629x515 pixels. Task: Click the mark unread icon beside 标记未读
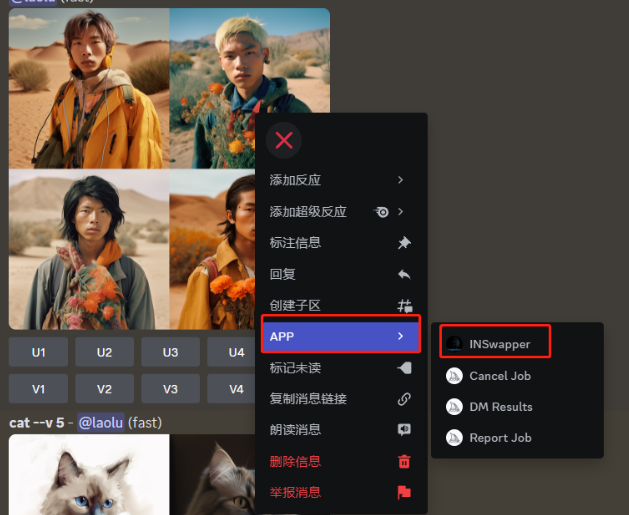(x=404, y=368)
